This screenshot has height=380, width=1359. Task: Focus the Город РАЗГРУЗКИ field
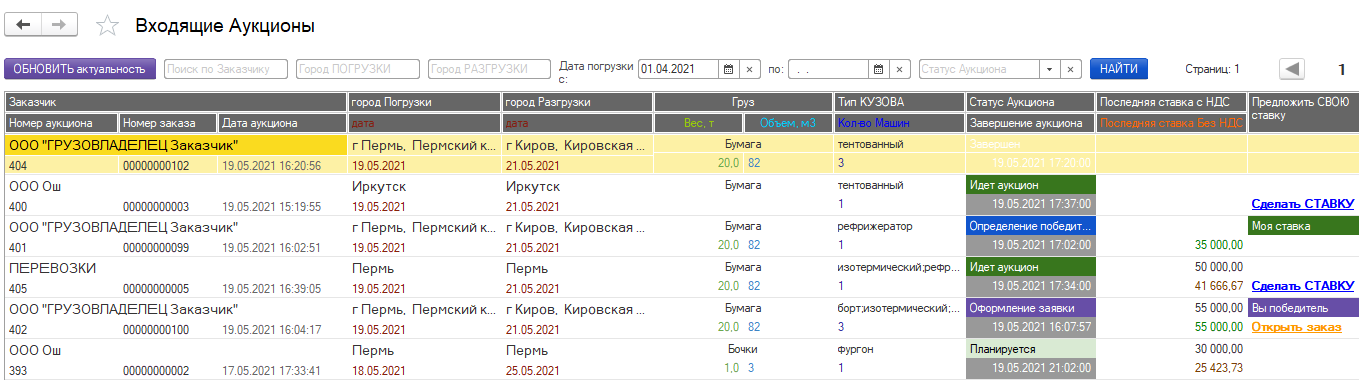pyautogui.click(x=490, y=69)
